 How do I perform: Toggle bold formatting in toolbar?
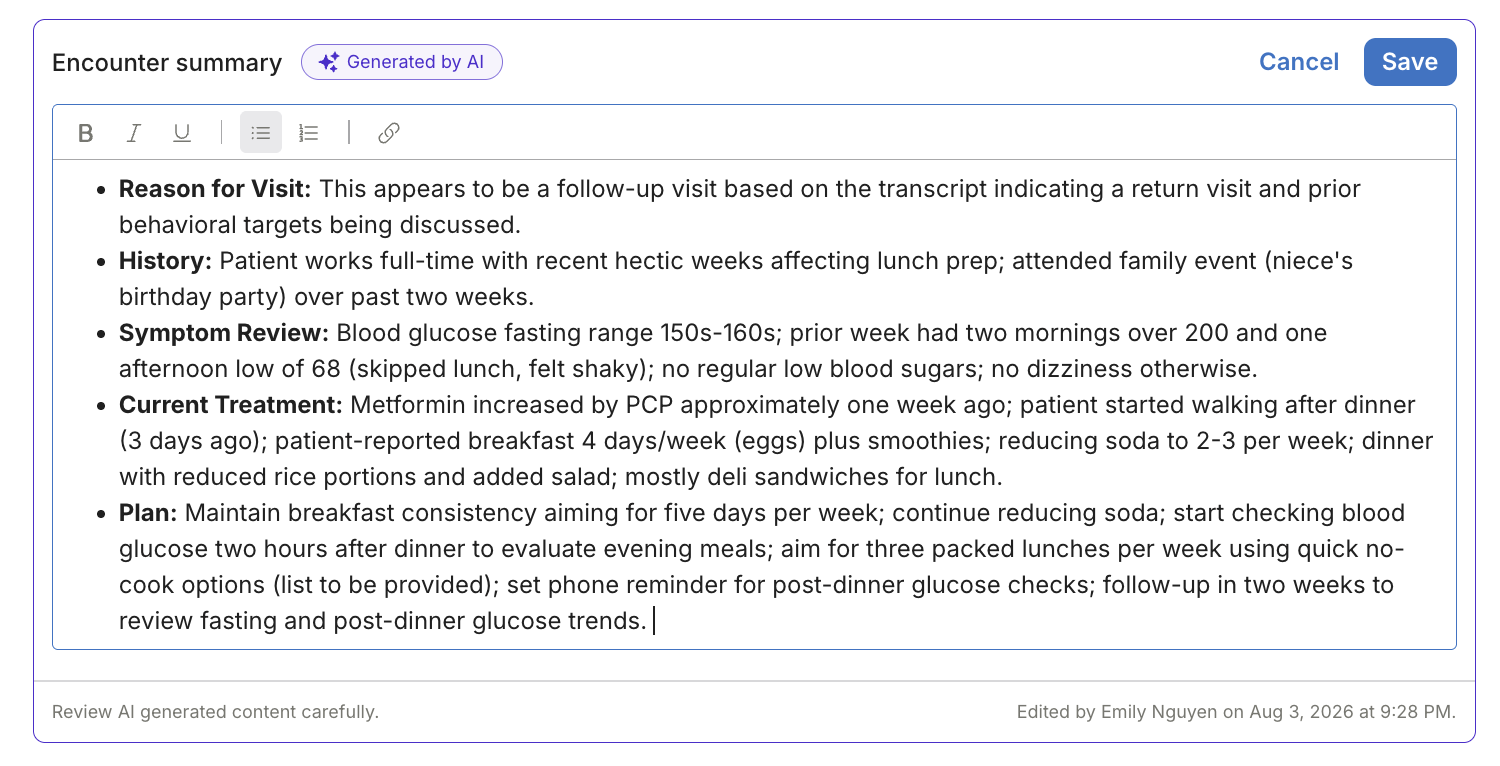(x=86, y=132)
